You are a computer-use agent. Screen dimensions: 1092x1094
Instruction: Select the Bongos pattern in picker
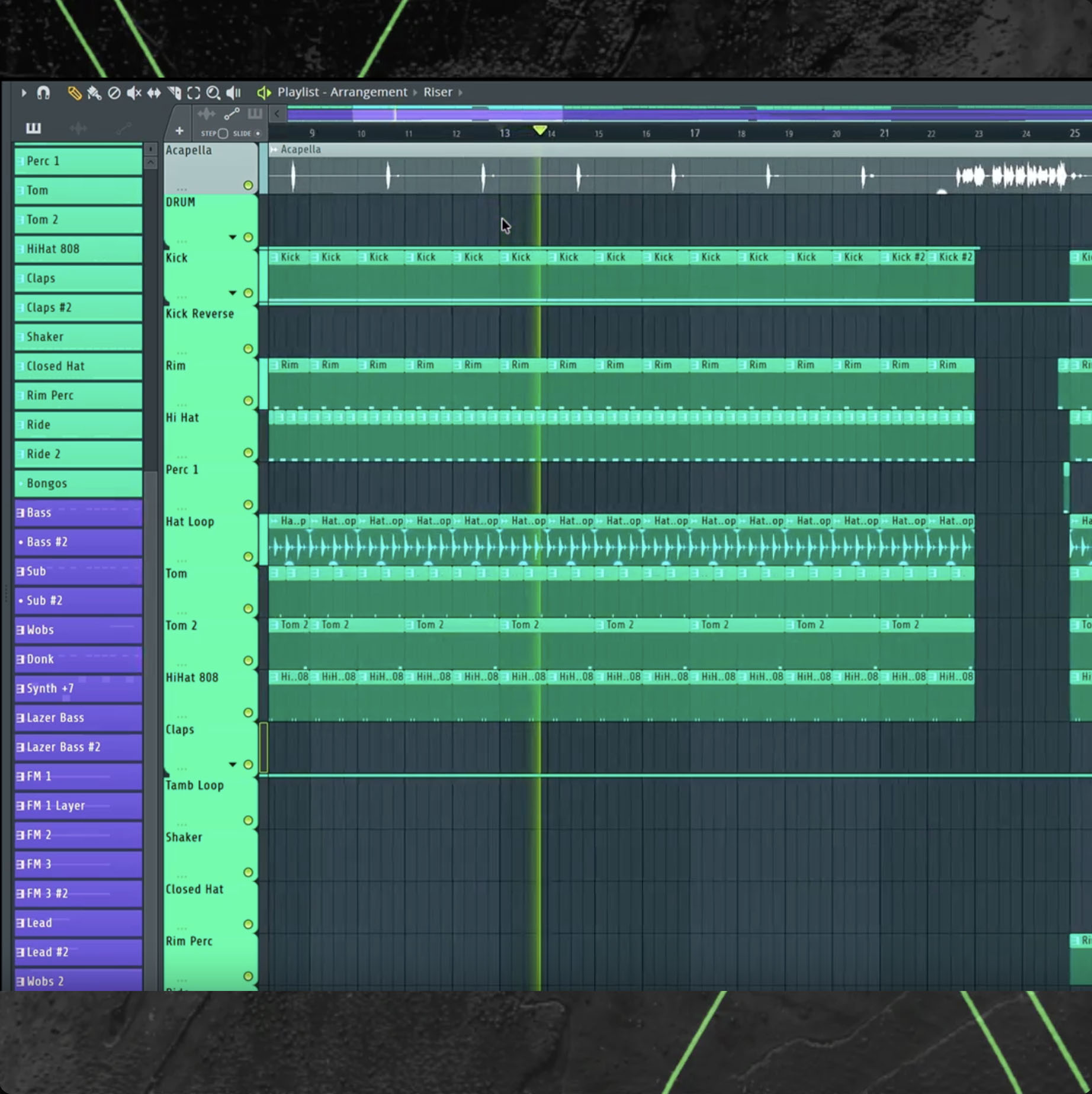click(78, 483)
